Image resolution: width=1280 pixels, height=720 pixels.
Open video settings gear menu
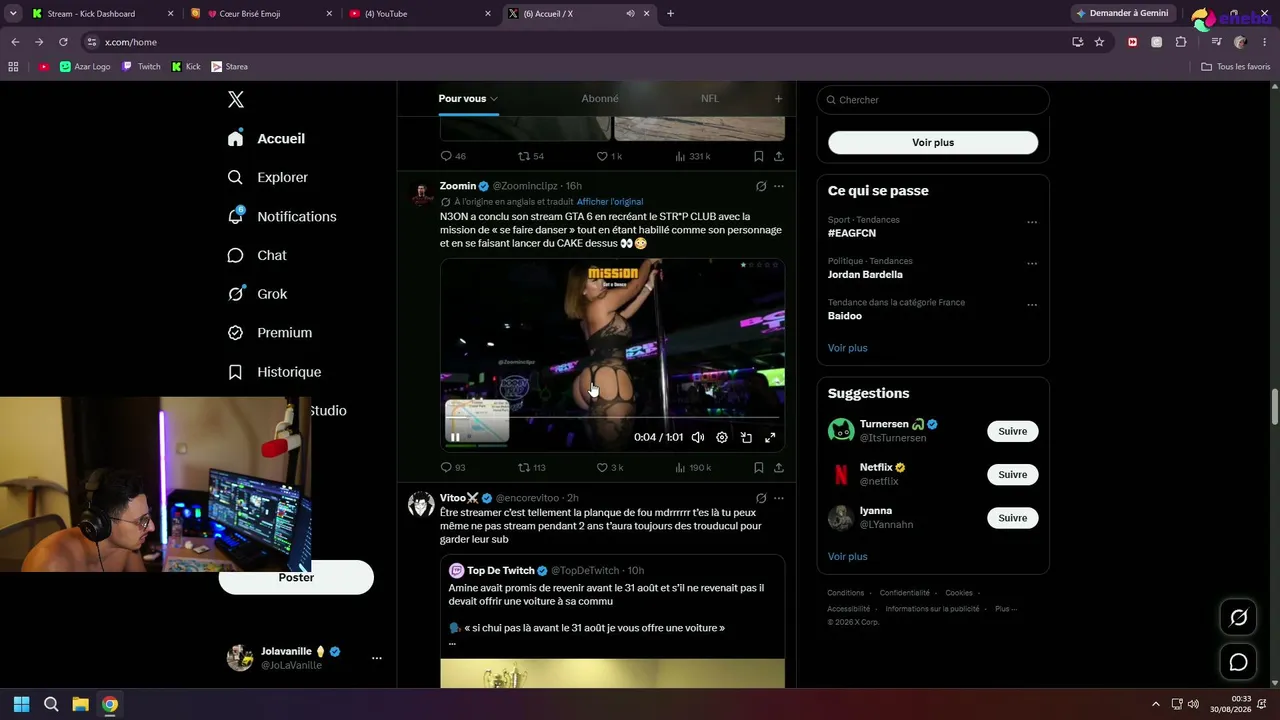pyautogui.click(x=722, y=437)
